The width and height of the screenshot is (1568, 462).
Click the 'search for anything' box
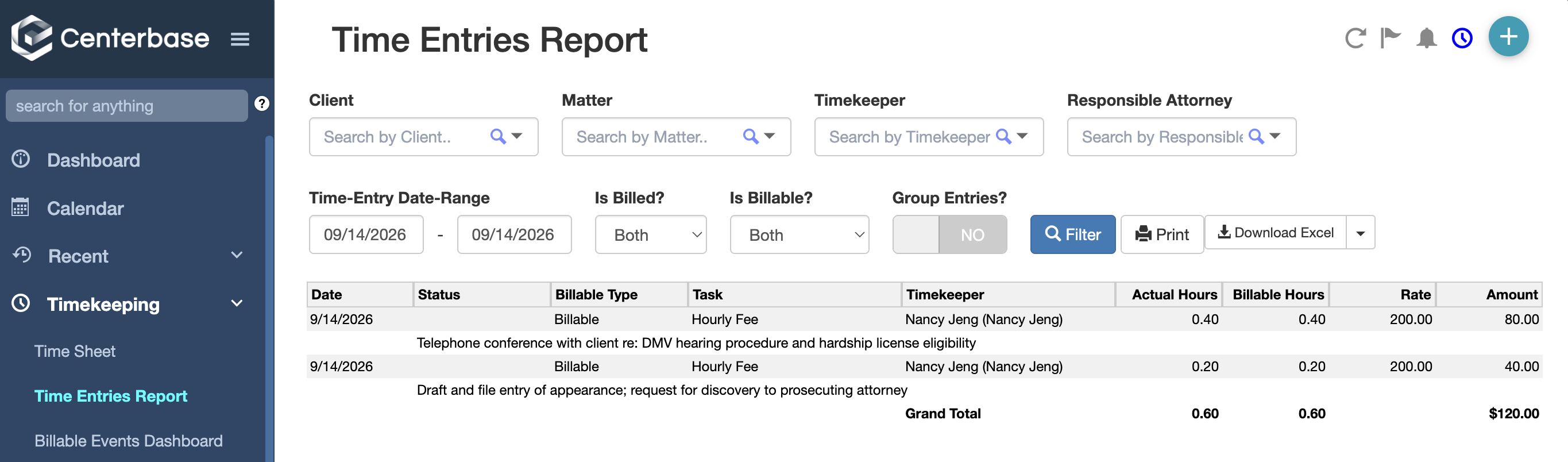(x=126, y=106)
